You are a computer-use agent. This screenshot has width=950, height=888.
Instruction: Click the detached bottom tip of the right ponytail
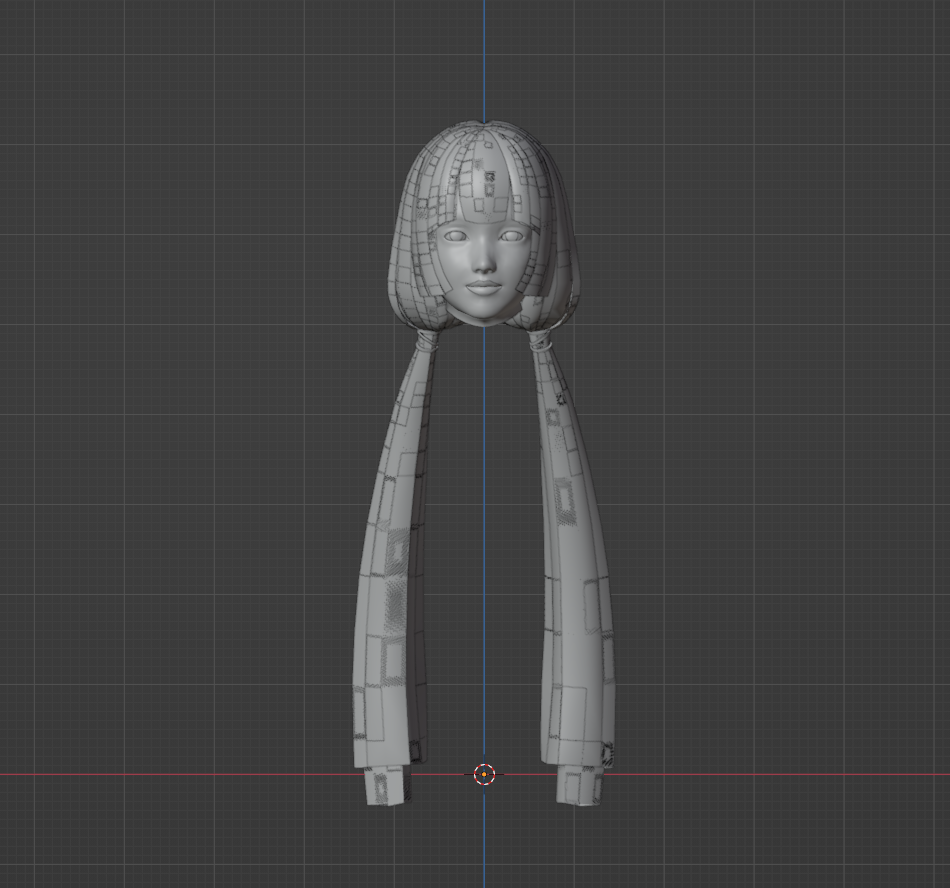(x=580, y=786)
